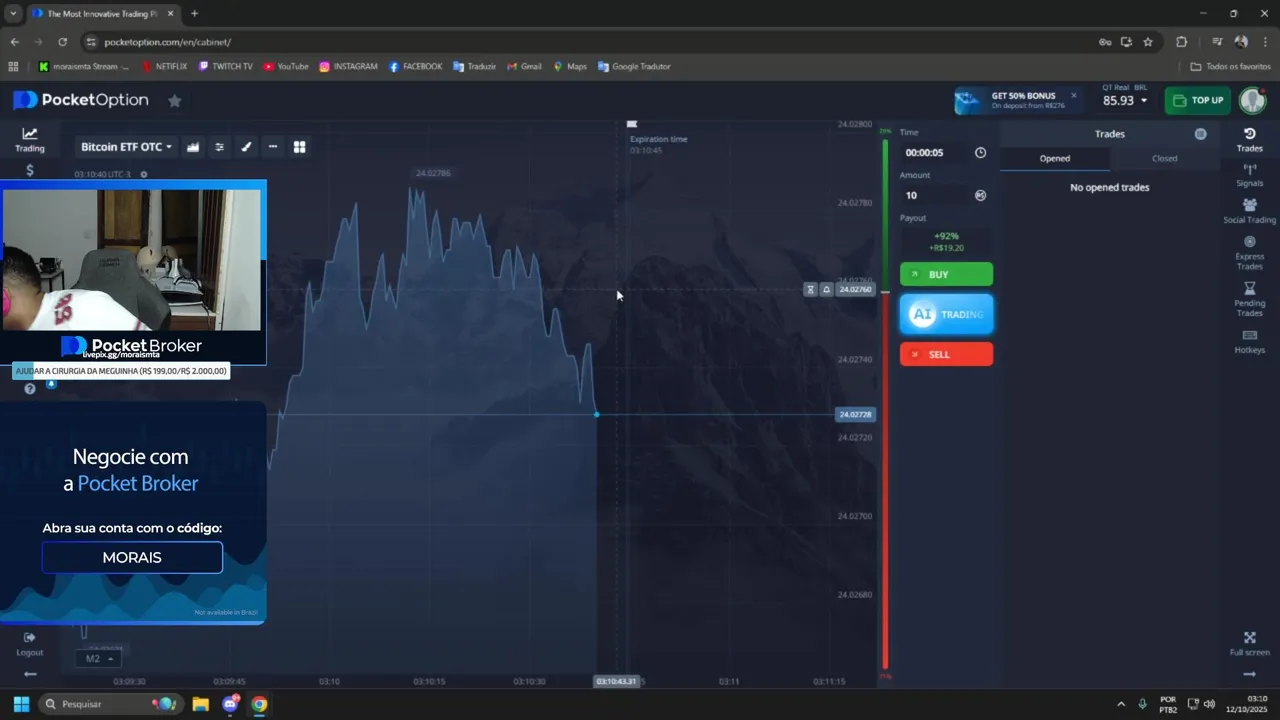Collapse right sidebar with arrow icon
This screenshot has height=720, width=1280.
point(1250,675)
